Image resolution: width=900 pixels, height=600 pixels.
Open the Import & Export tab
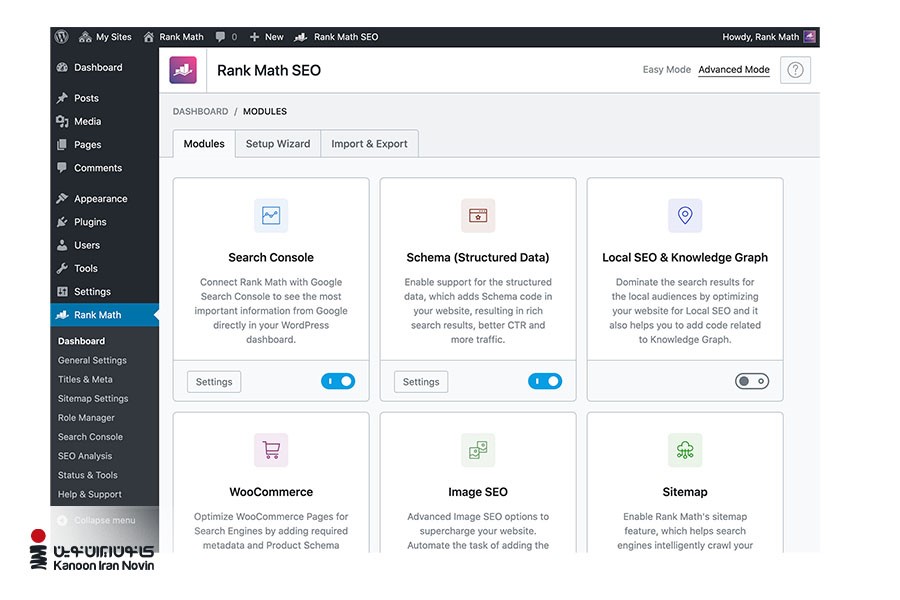click(x=369, y=144)
